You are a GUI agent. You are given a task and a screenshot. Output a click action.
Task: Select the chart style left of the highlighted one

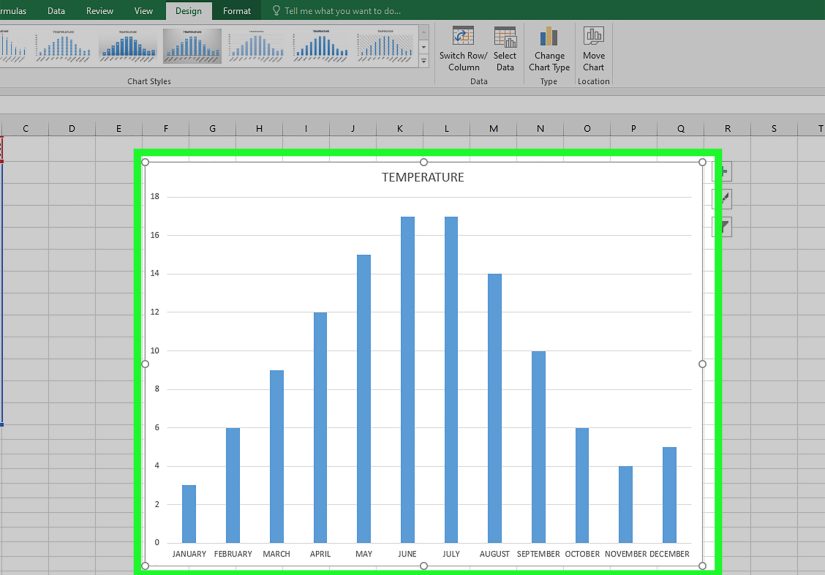(128, 46)
